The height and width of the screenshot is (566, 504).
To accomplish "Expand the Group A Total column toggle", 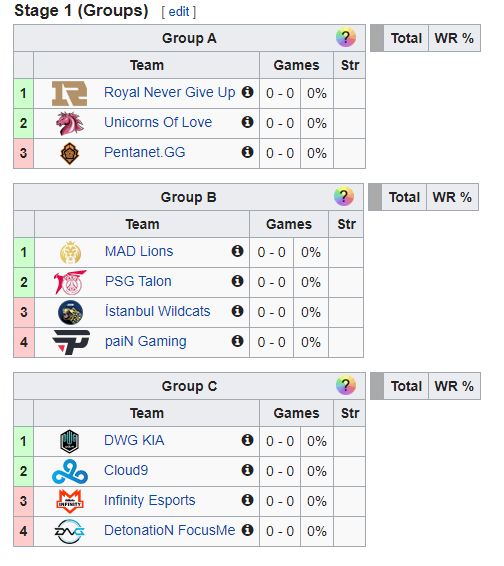I will pos(406,38).
